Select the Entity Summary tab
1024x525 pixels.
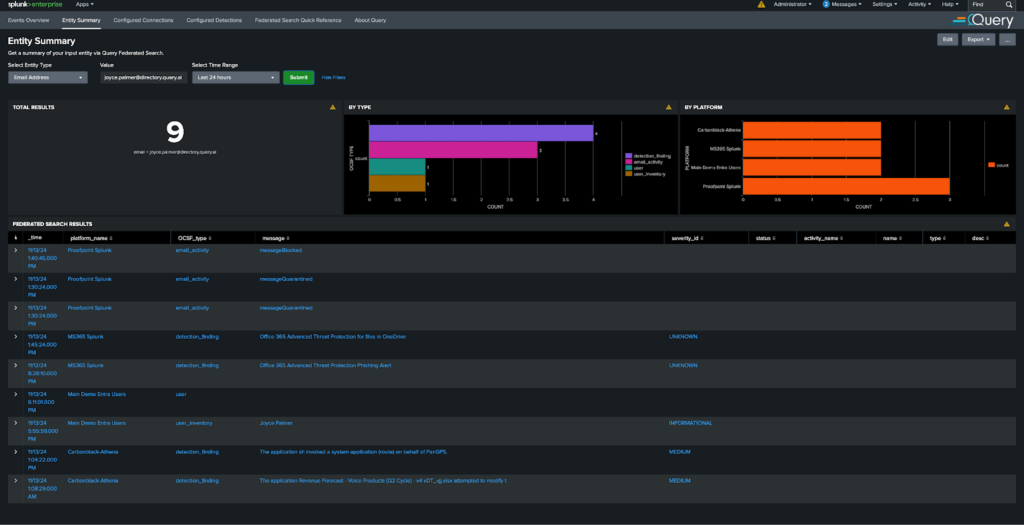81,20
